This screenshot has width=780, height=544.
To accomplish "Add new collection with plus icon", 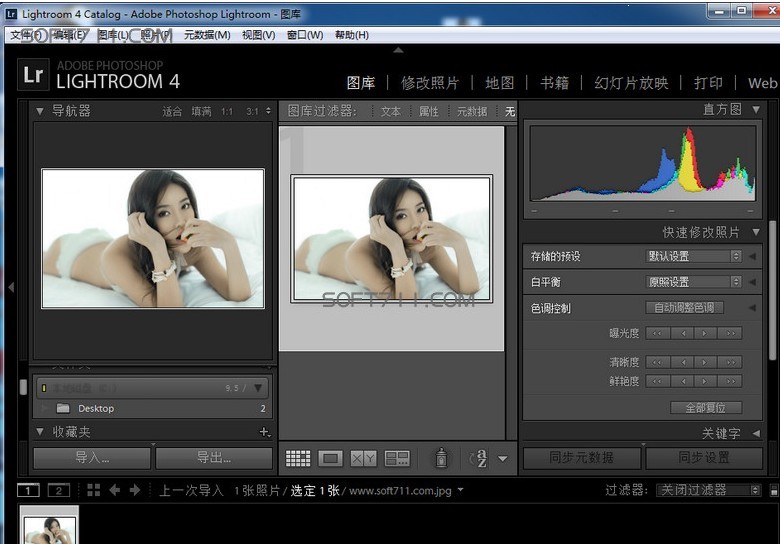I will 265,432.
